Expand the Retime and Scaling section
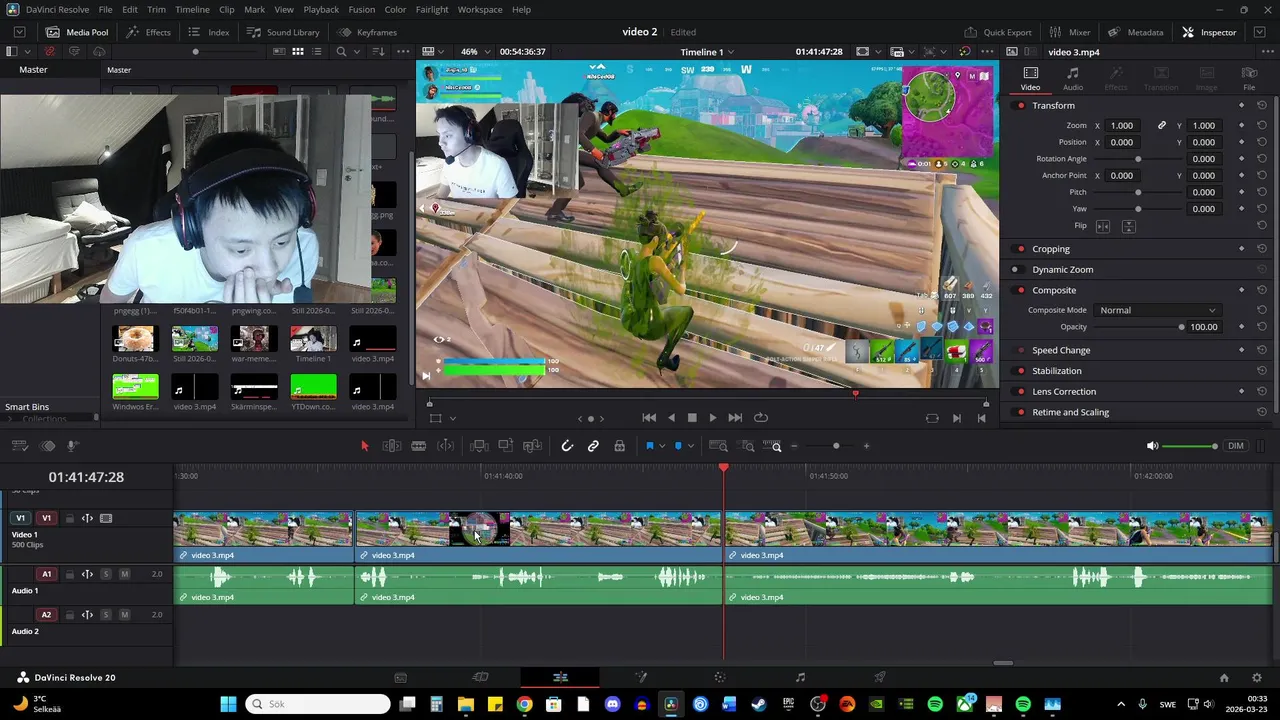Screen dimensions: 1280x720 pos(1070,412)
